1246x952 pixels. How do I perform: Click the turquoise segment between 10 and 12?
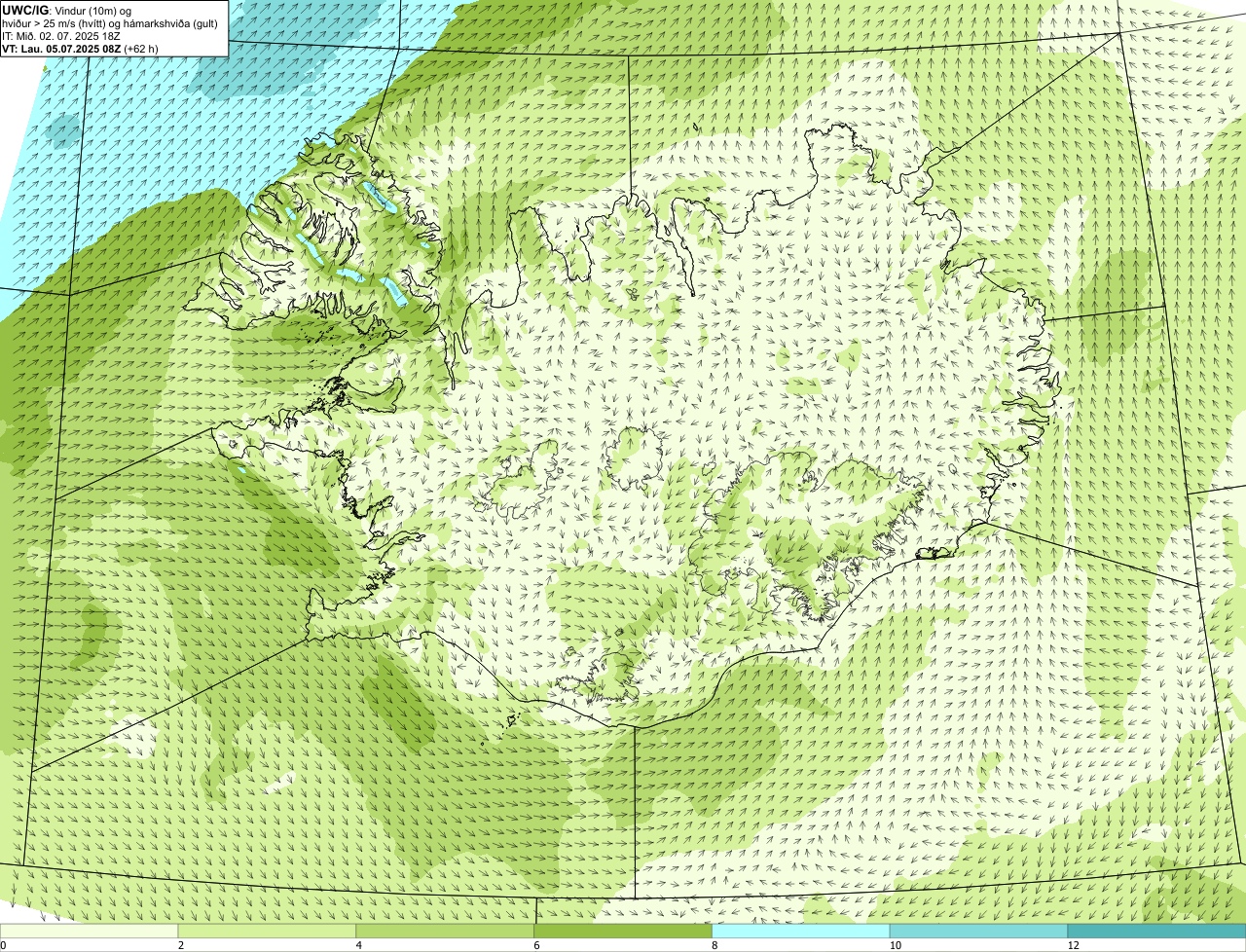click(979, 931)
